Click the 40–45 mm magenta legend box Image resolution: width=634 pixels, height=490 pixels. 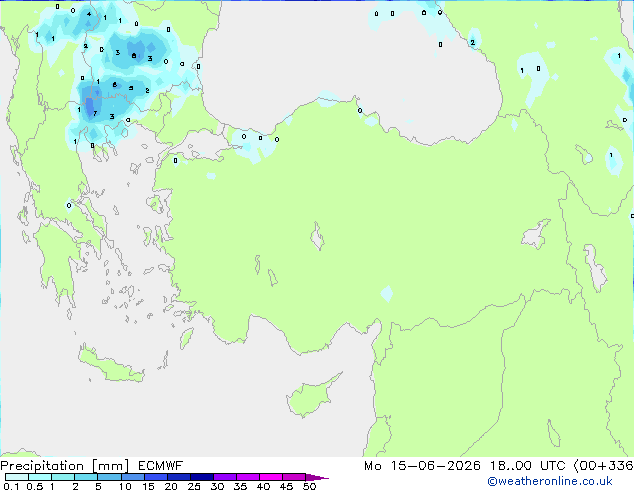pos(271,477)
